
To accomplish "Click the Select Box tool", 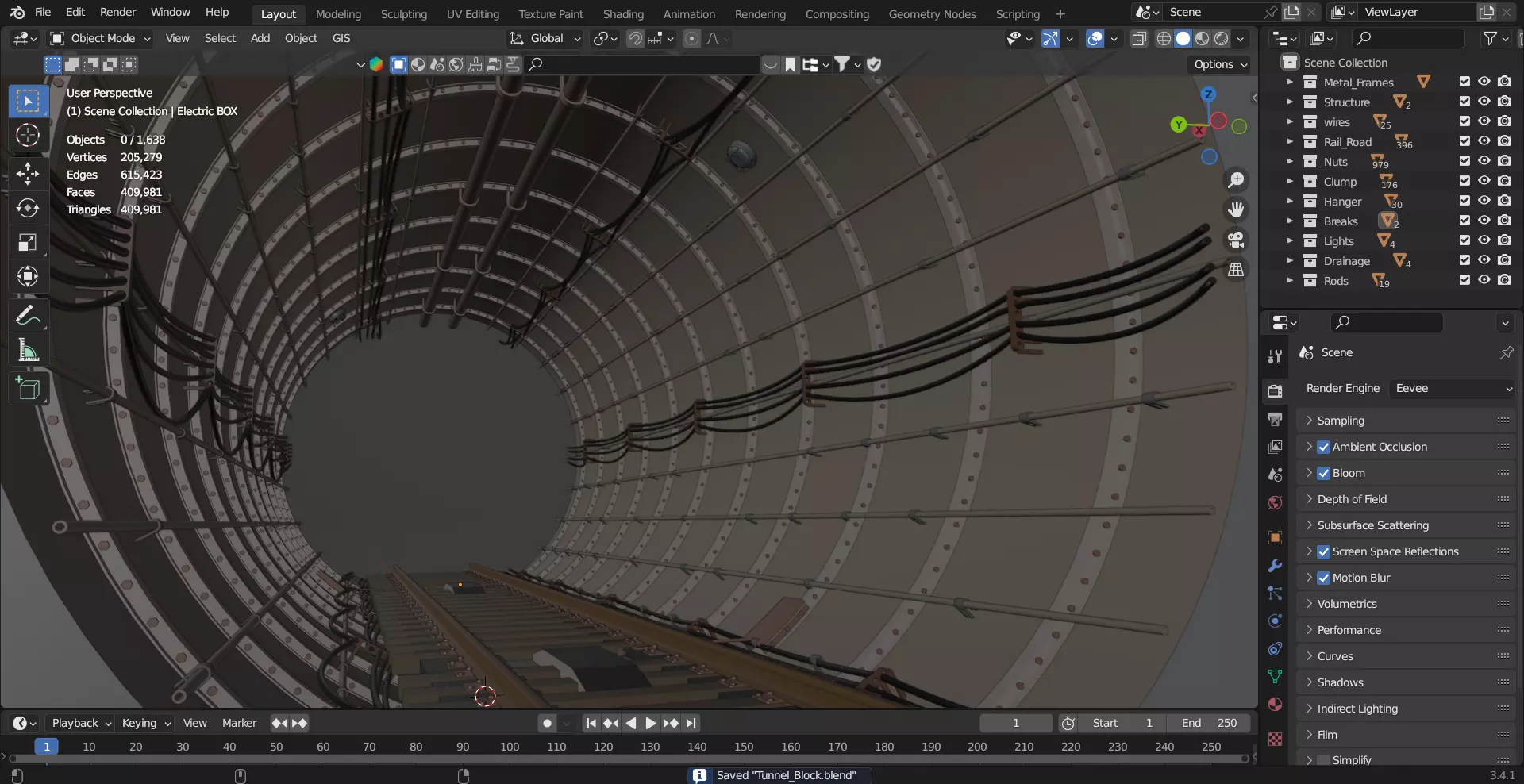I will 28,101.
